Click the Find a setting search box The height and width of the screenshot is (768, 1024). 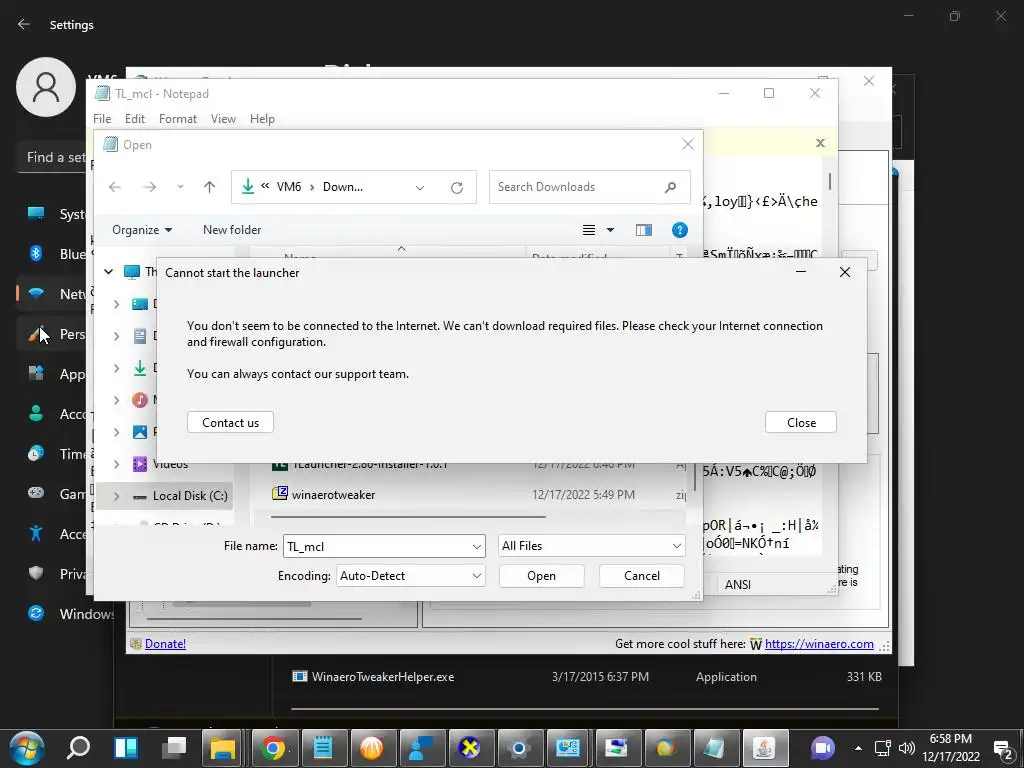(x=52, y=157)
